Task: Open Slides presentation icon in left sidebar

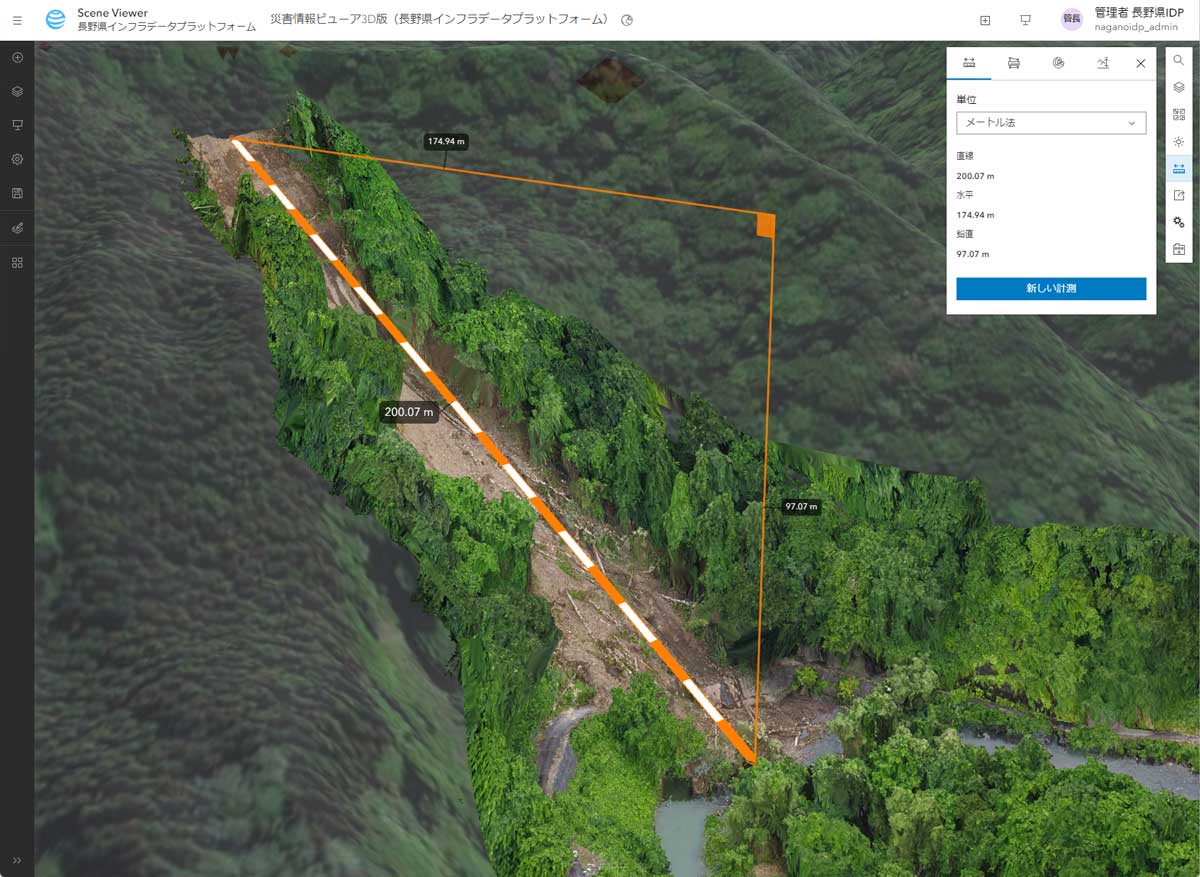Action: 17,125
